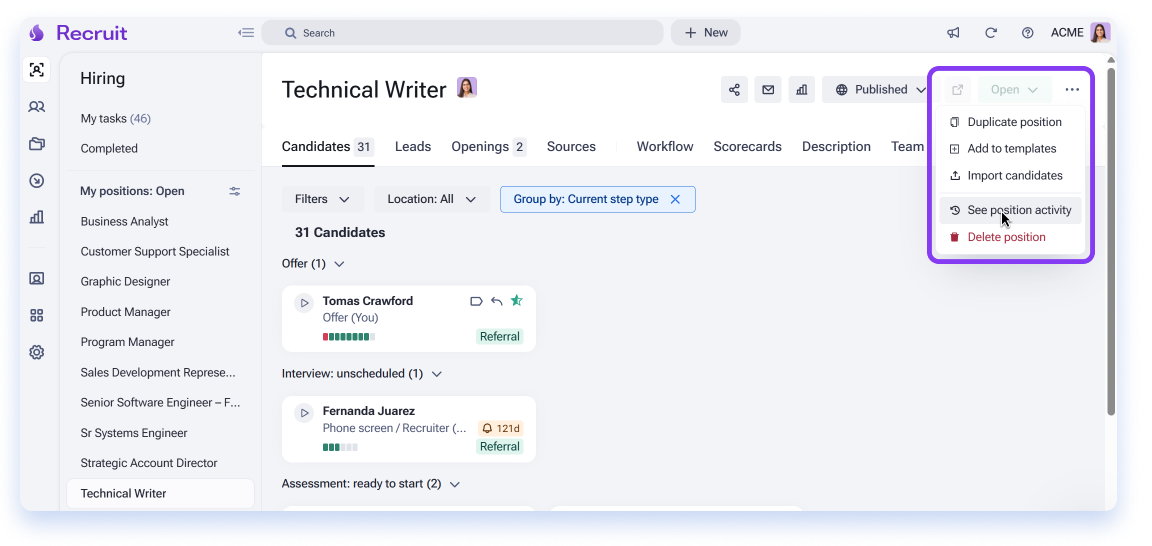Screen dimensions: 1152x546
Task: Click the refresh icon in top bar
Action: tap(990, 33)
